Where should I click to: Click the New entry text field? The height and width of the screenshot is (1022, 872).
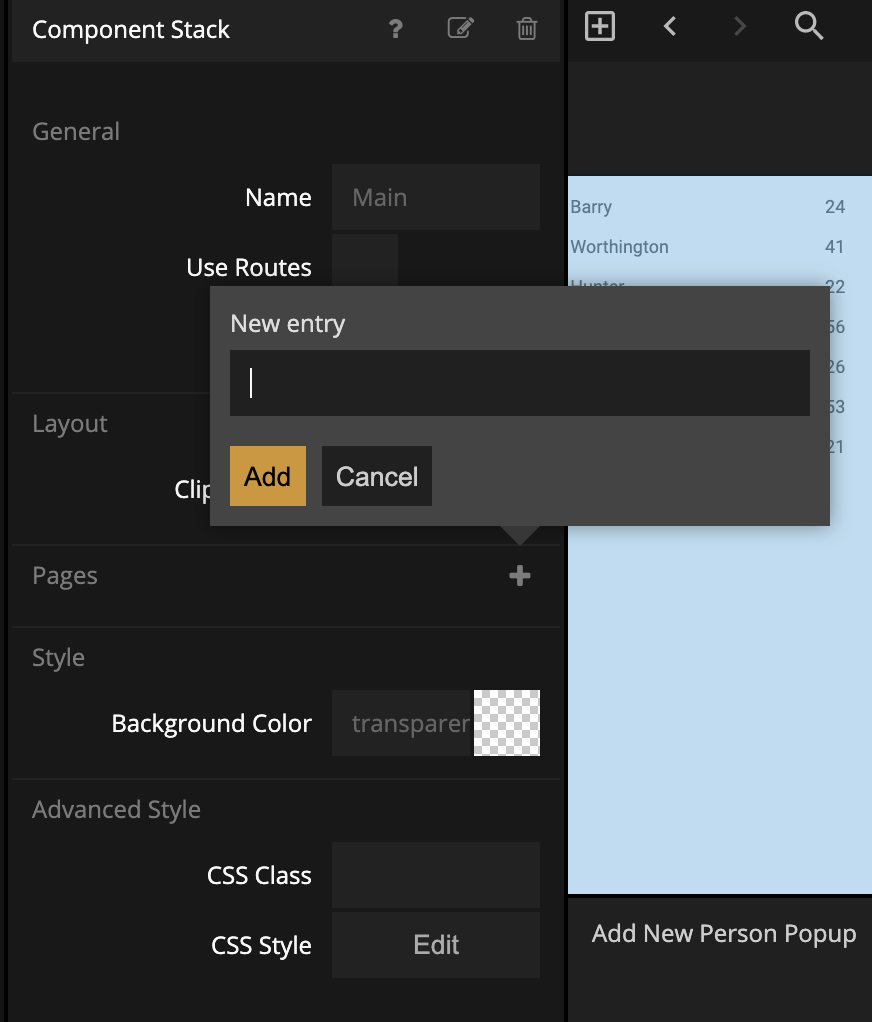(x=519, y=383)
